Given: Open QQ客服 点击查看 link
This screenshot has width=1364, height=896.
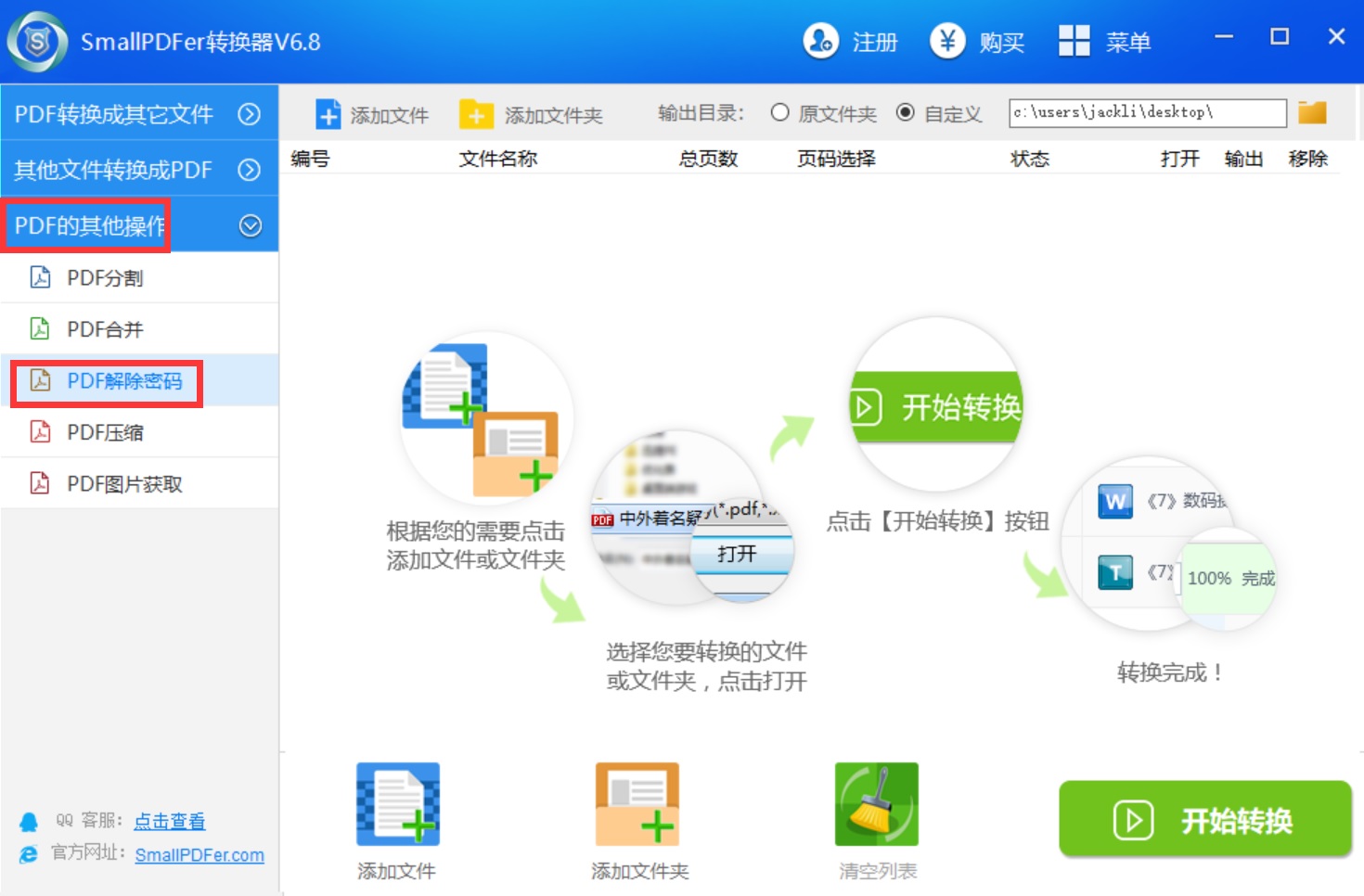Looking at the screenshot, I should click(x=170, y=821).
